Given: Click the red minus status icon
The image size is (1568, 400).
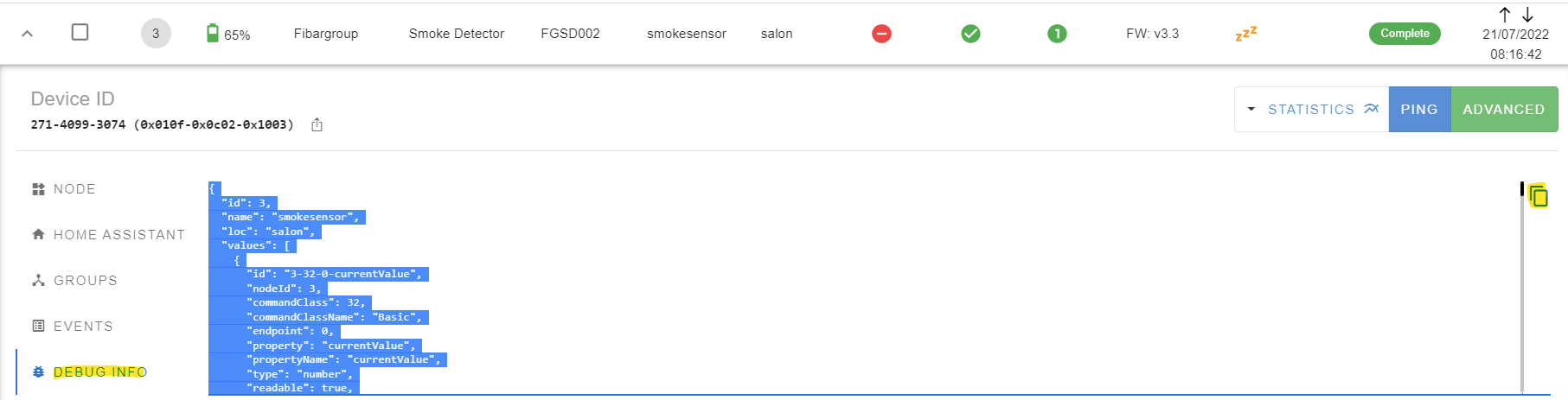Looking at the screenshot, I should pos(881,34).
